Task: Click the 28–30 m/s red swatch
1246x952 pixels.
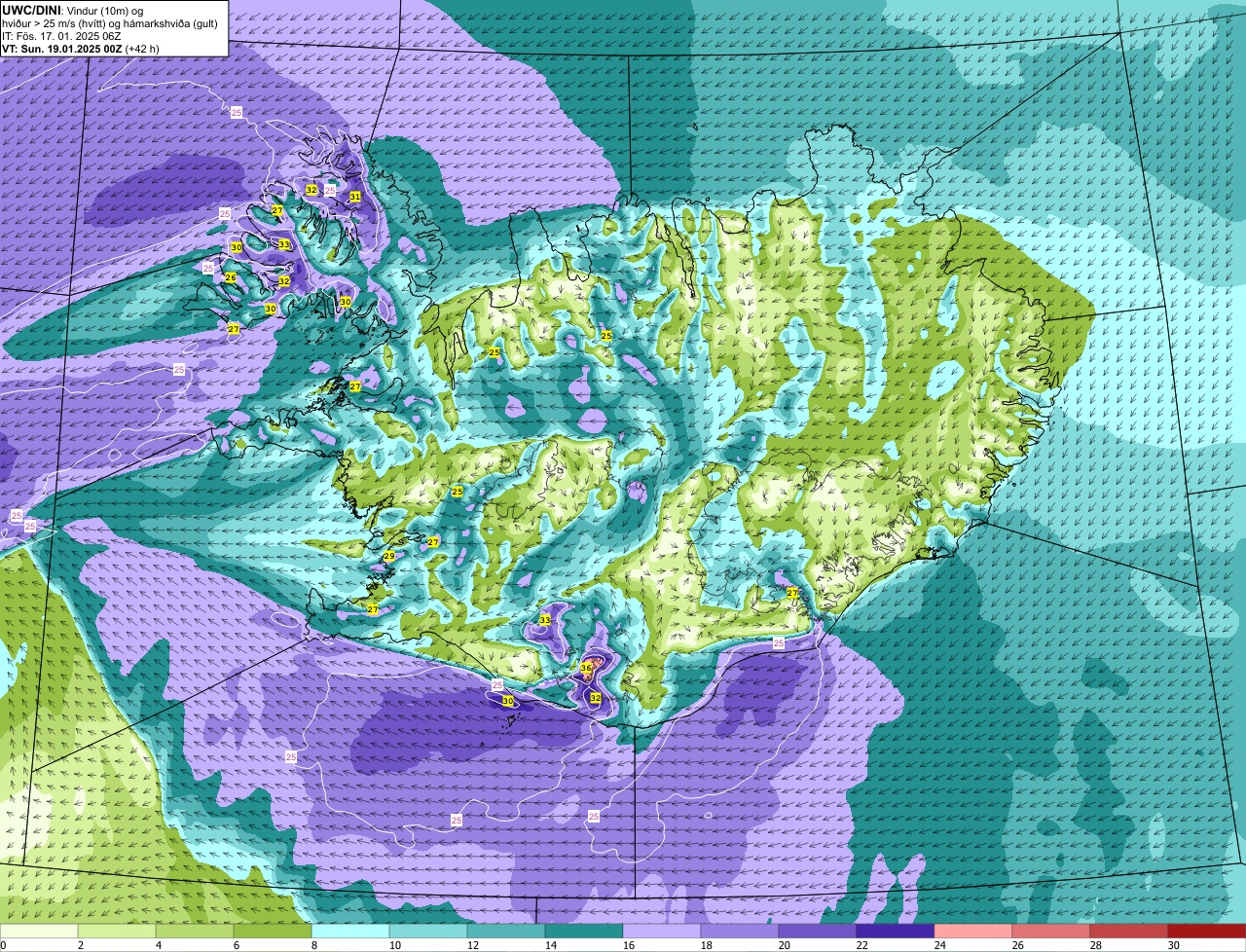Action: [x=1129, y=931]
